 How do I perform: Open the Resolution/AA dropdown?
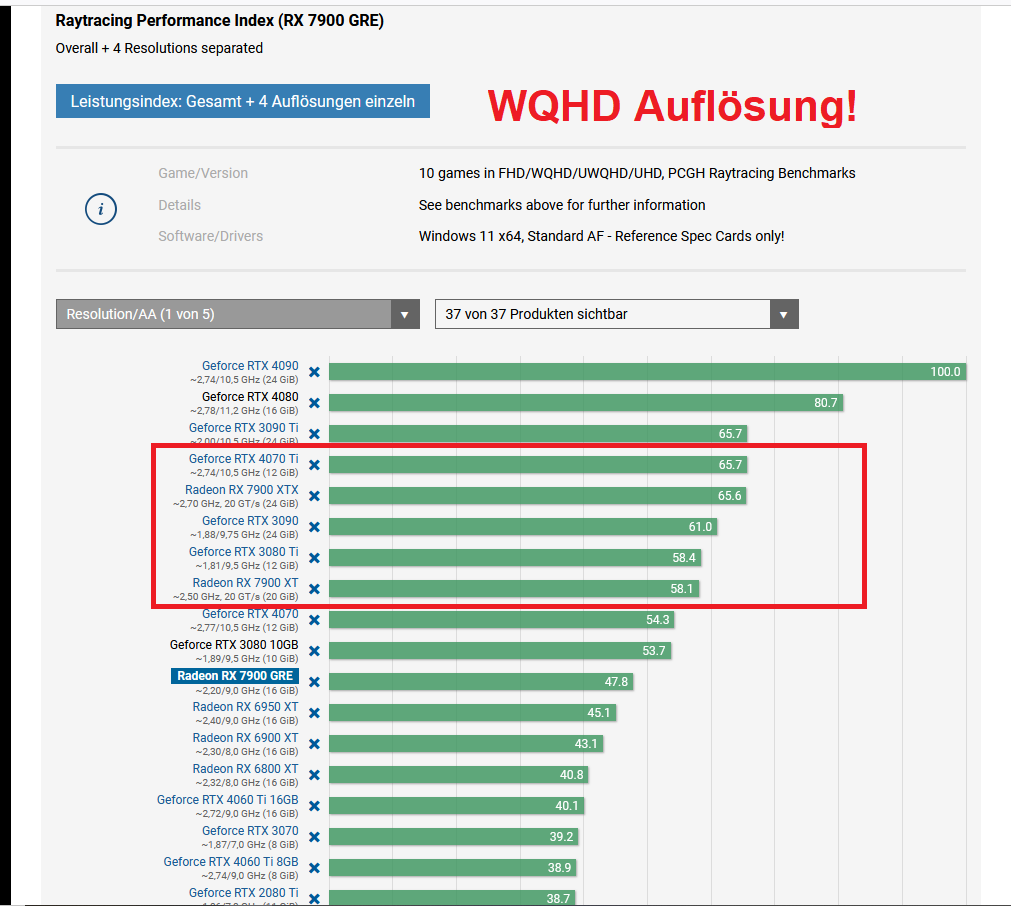(x=238, y=314)
